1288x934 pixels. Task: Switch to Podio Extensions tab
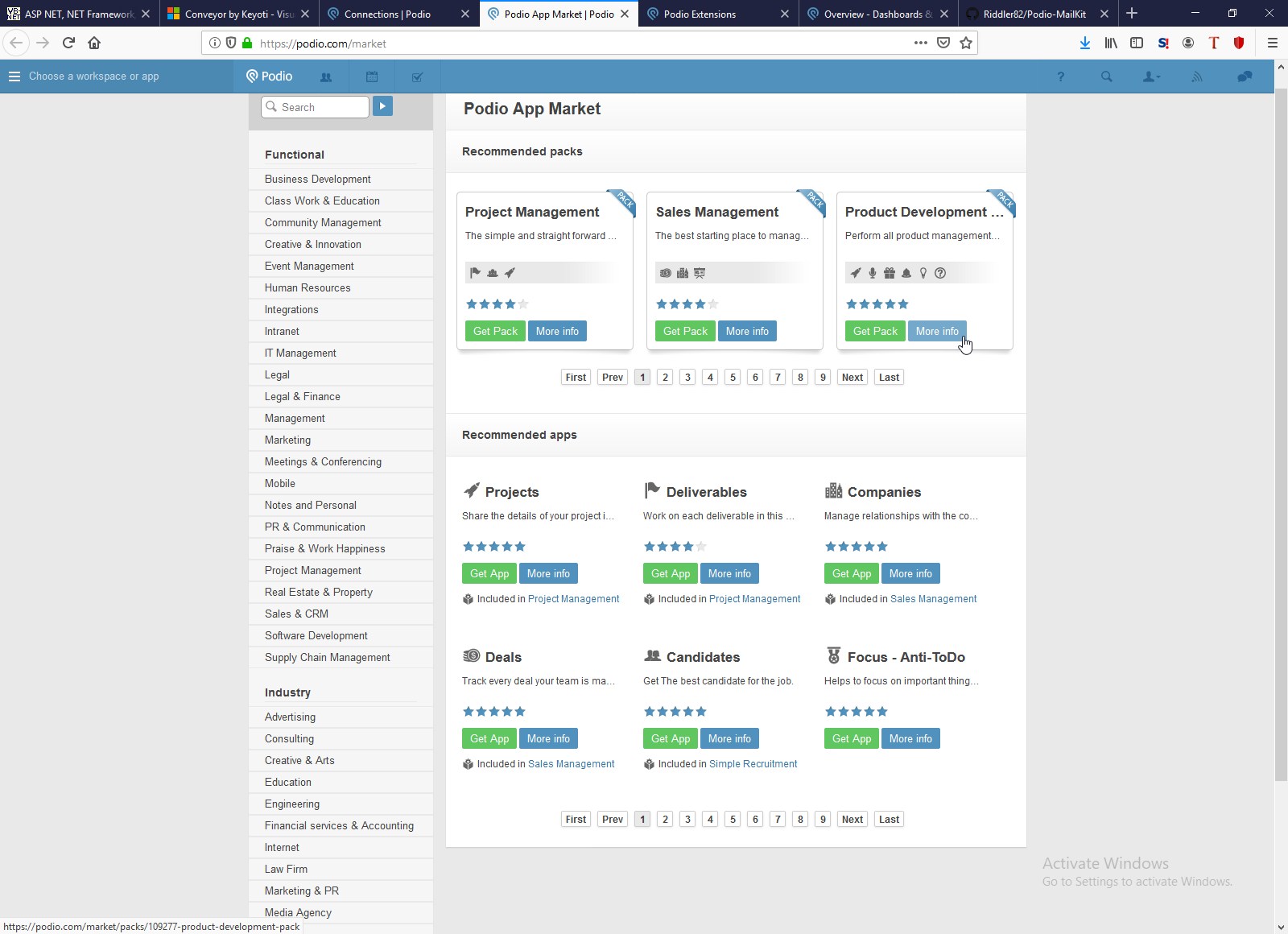tap(718, 14)
